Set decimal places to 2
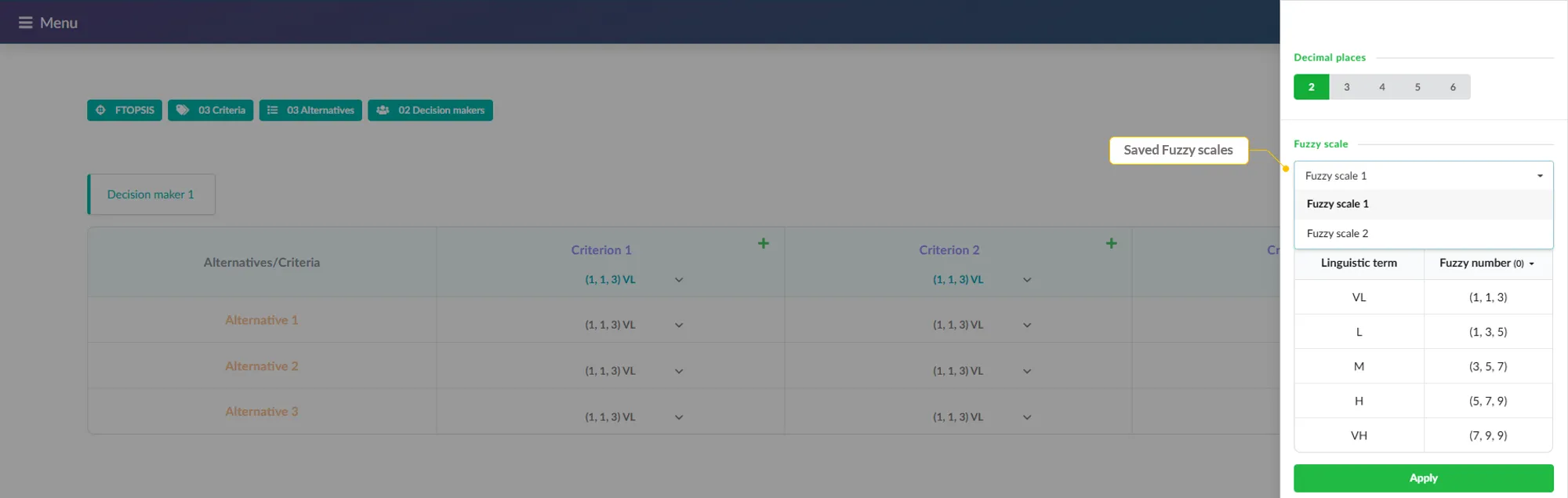 [x=1311, y=87]
